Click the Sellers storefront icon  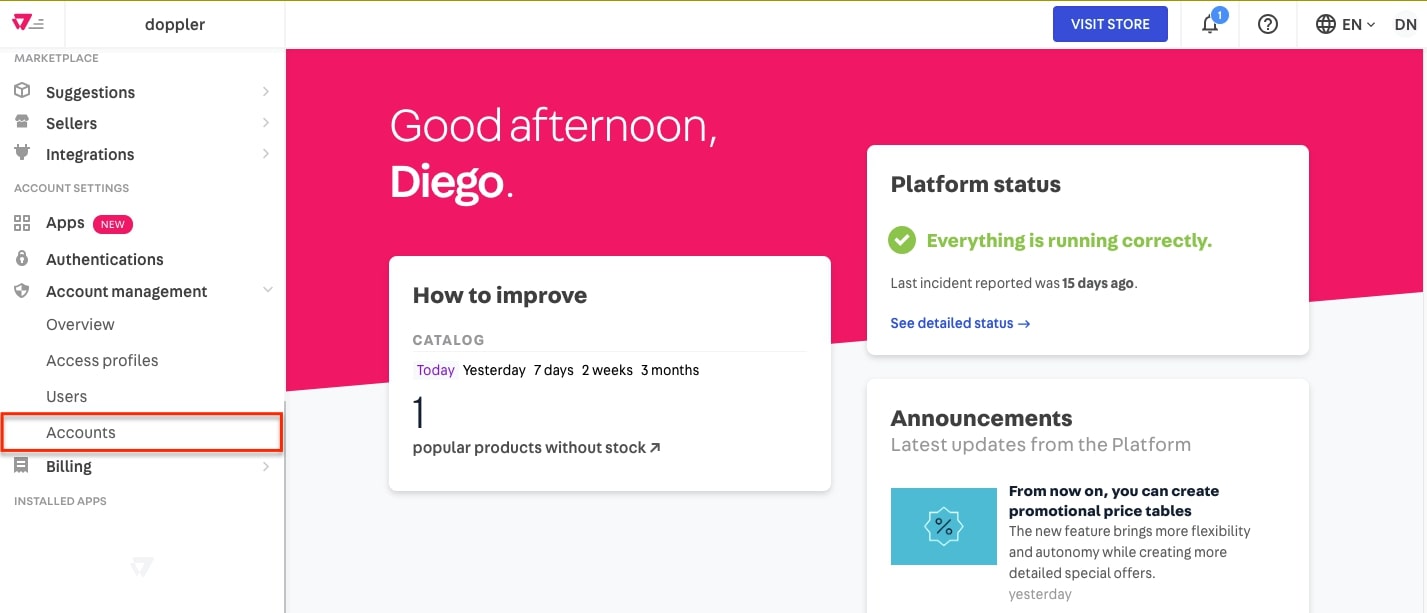[x=22, y=122]
